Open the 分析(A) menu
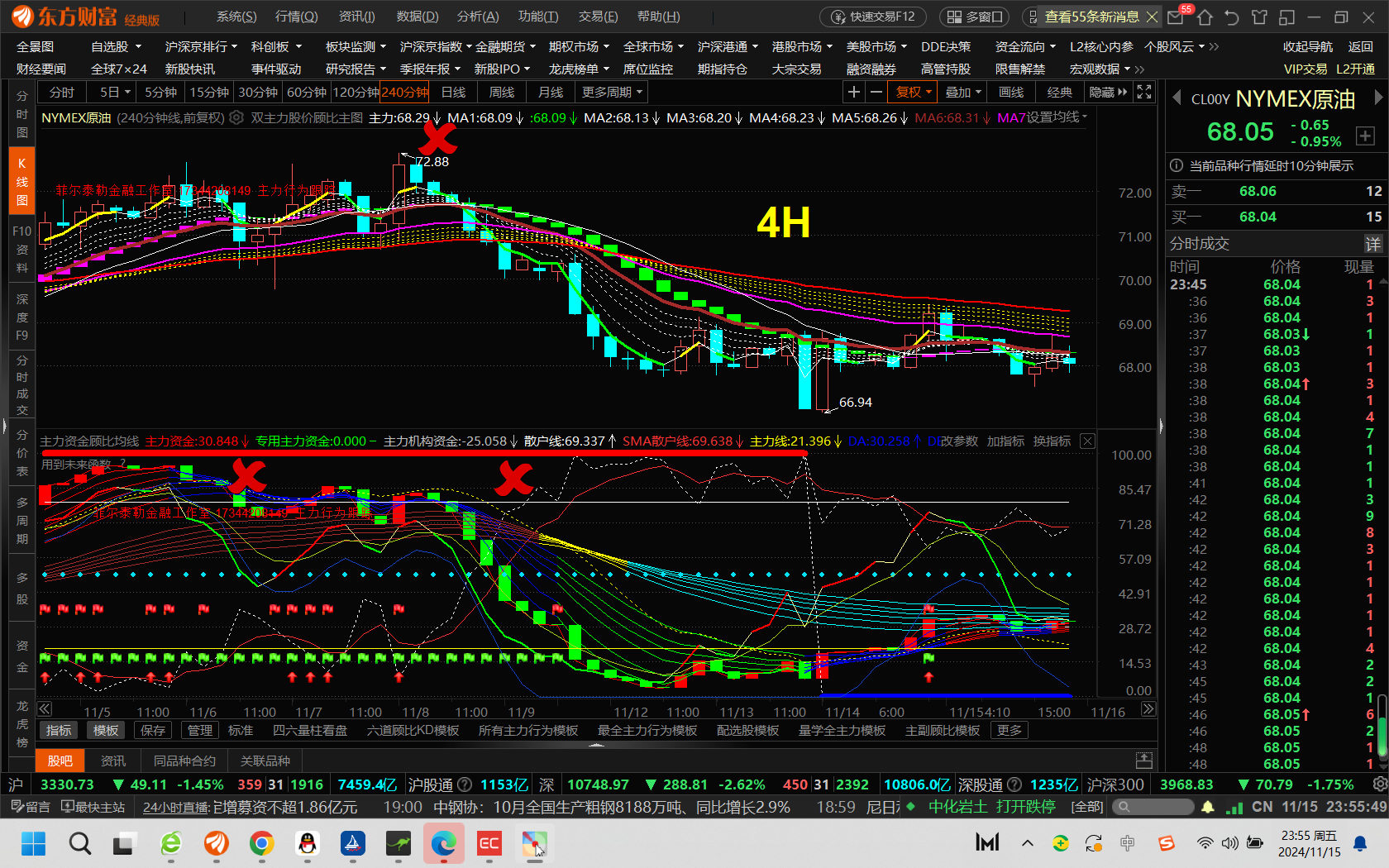This screenshot has width=1389, height=868. point(478,17)
